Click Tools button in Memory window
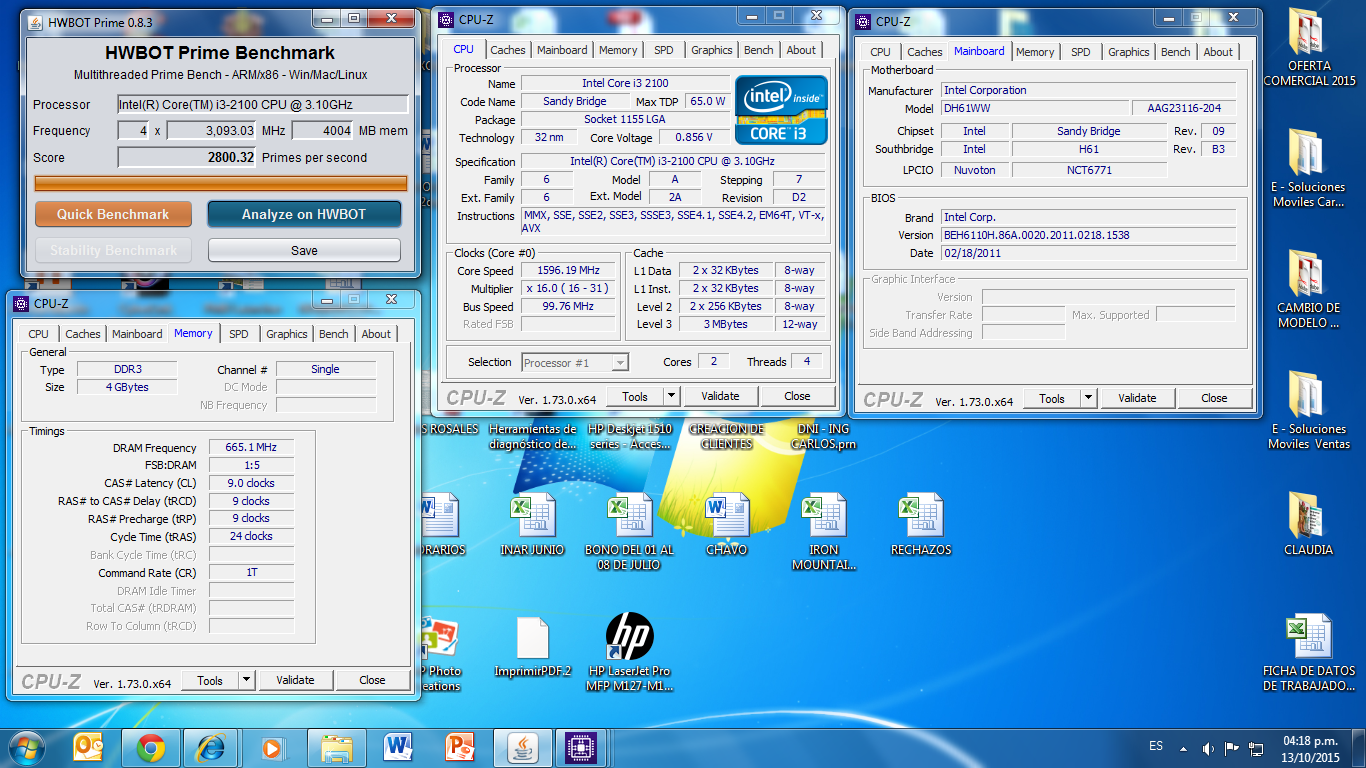 pos(210,680)
